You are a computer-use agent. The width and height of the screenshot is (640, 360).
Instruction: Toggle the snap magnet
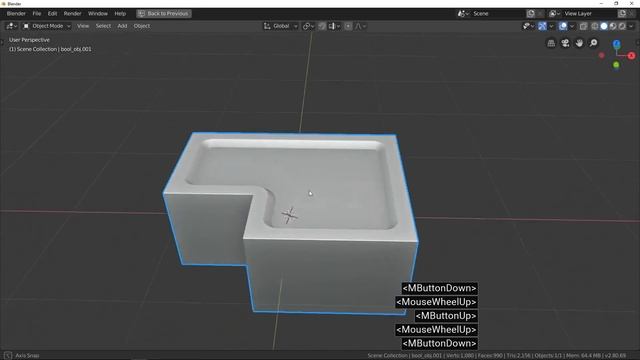click(x=322, y=26)
